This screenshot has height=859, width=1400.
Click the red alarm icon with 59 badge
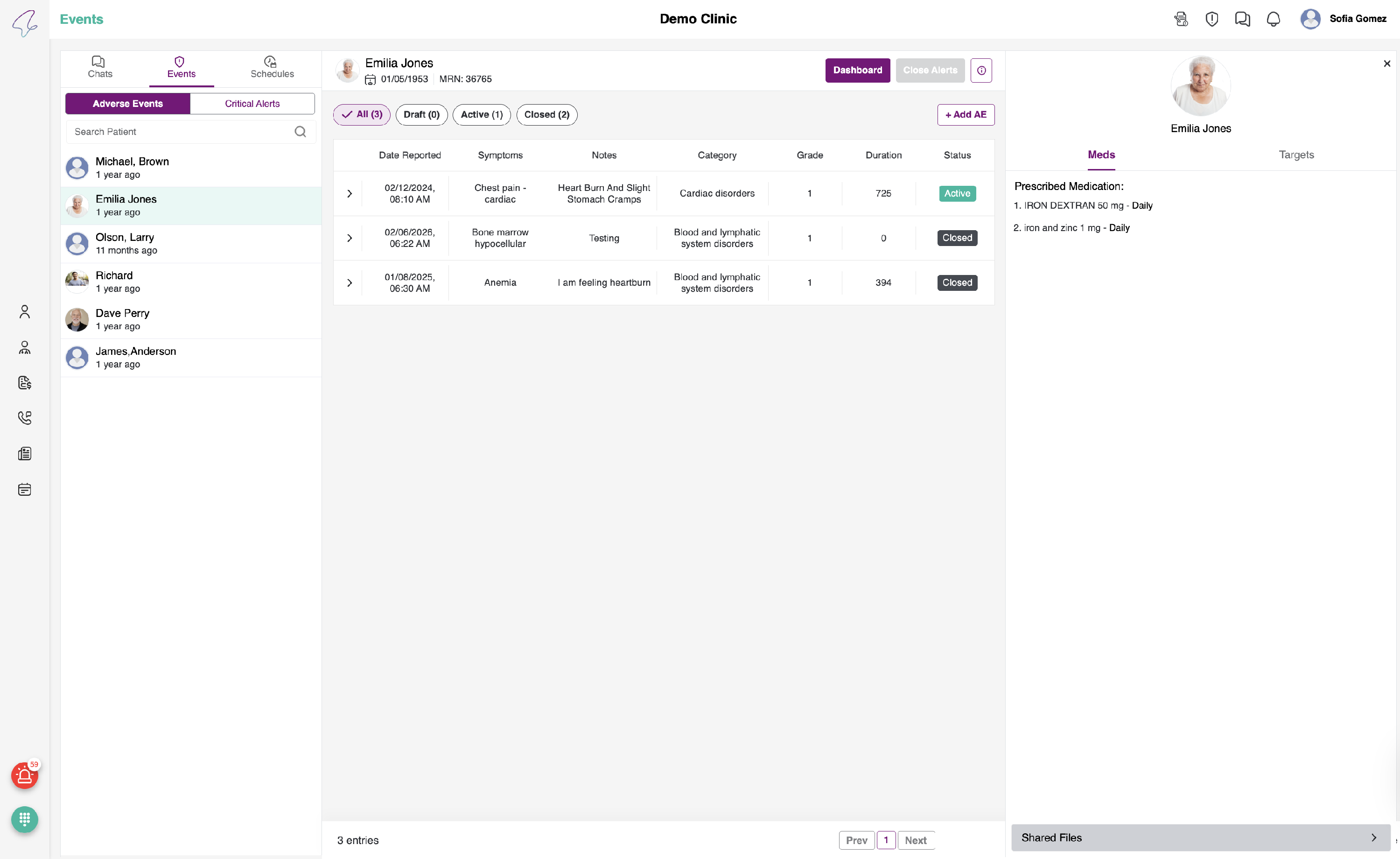tap(24, 775)
